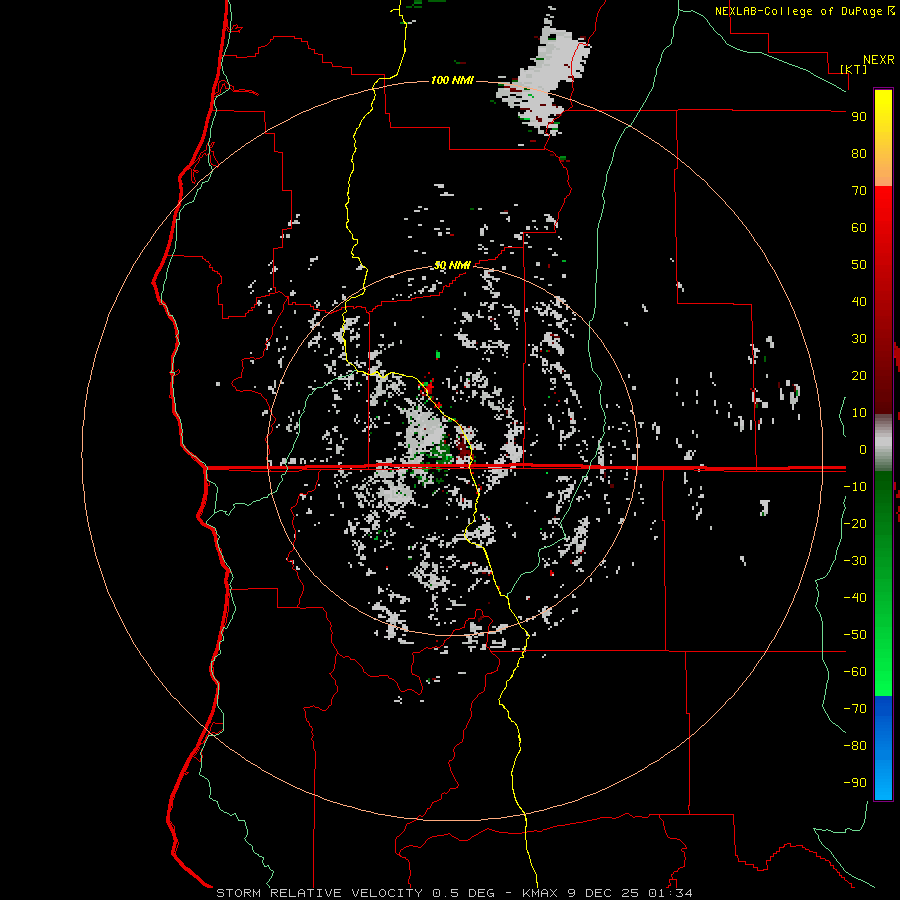
Task: Click the gray zero-velocity segment of color bar
Action: pyautogui.click(x=883, y=443)
